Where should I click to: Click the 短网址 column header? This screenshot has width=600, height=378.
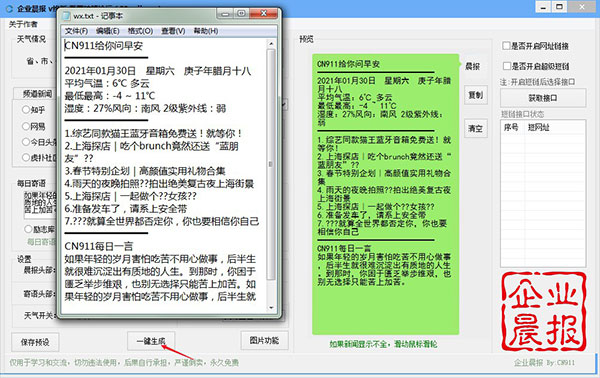click(x=538, y=127)
